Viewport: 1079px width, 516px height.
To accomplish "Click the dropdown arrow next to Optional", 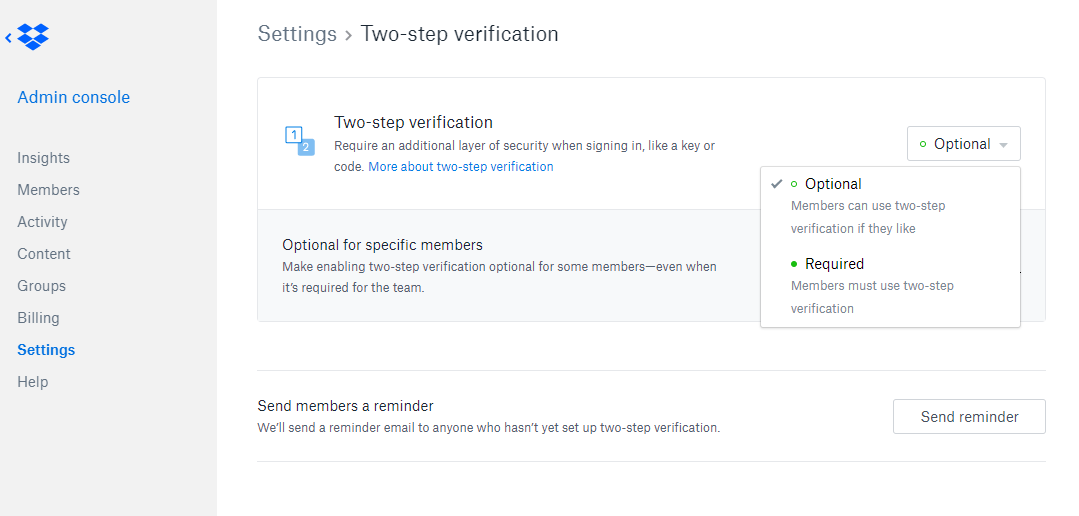I will tap(1003, 145).
